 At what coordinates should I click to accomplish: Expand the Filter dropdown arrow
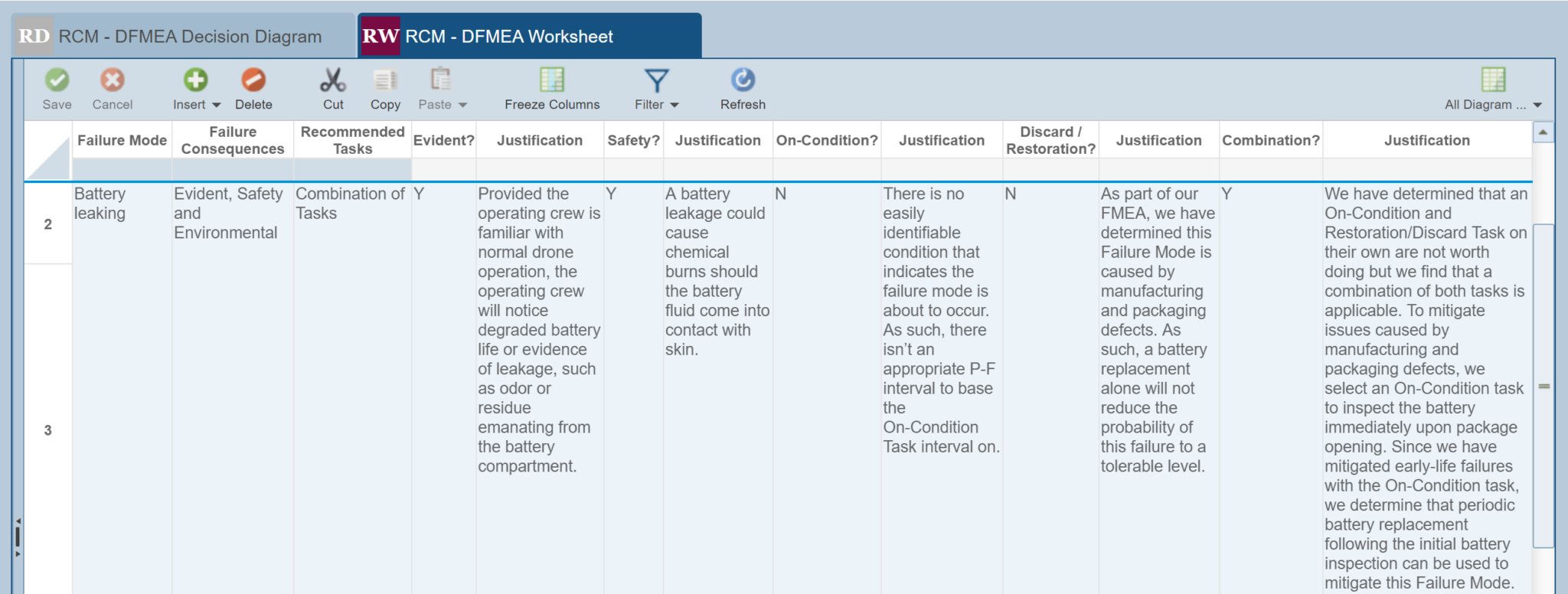point(675,105)
